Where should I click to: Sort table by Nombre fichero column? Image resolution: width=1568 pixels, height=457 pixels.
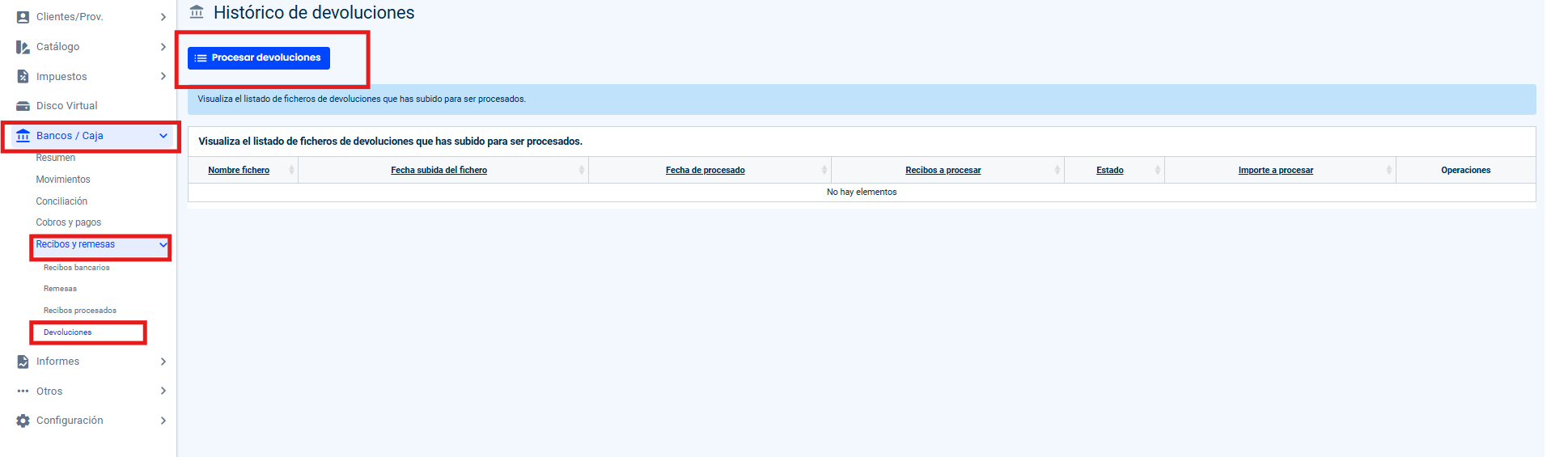coord(239,170)
